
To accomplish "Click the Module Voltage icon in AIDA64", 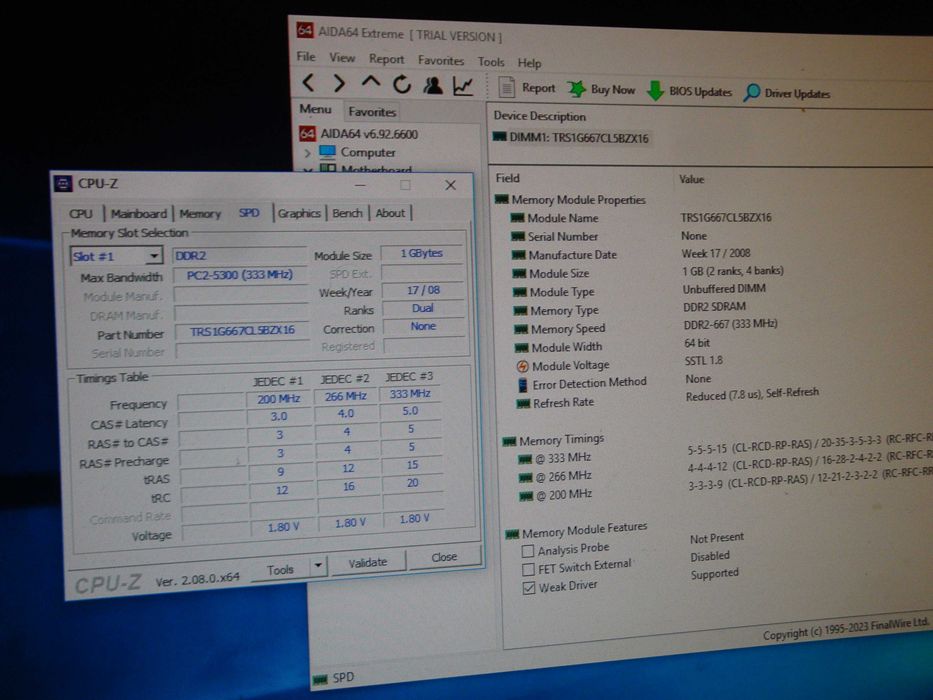I will pos(522,366).
